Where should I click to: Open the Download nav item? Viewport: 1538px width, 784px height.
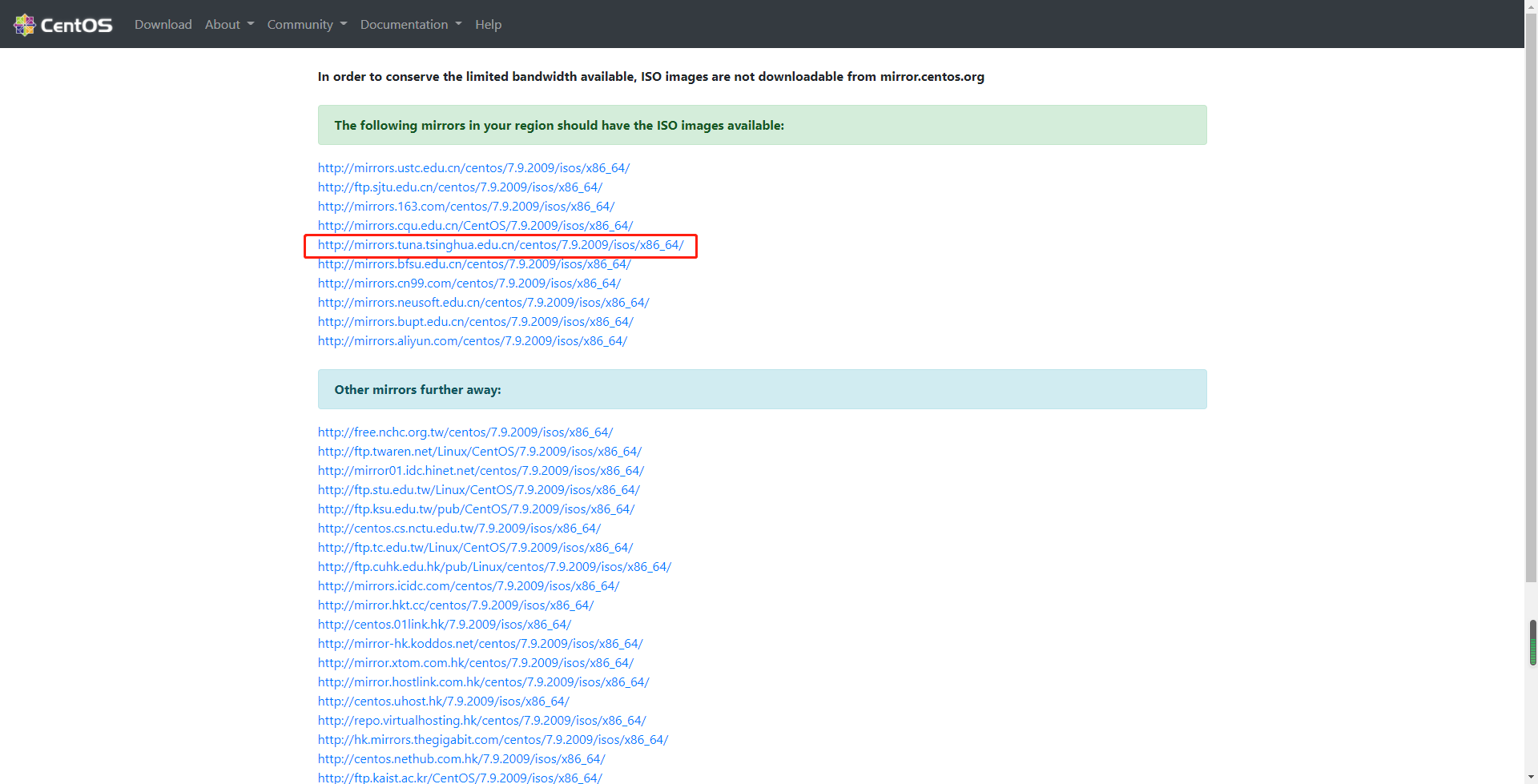(x=163, y=25)
